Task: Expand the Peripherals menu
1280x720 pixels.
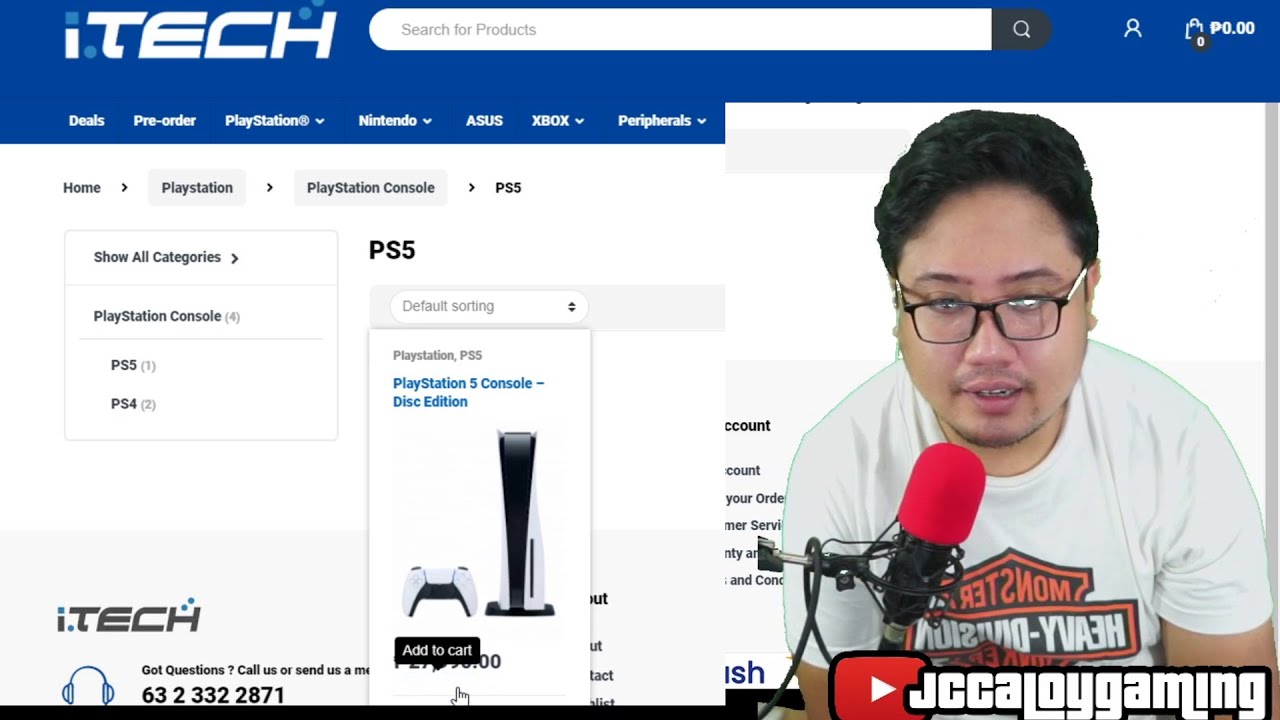Action: coord(662,120)
